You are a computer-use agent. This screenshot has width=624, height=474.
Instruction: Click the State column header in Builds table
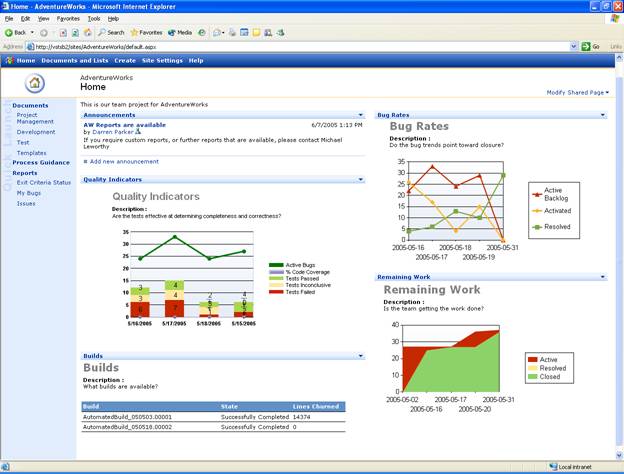point(229,406)
